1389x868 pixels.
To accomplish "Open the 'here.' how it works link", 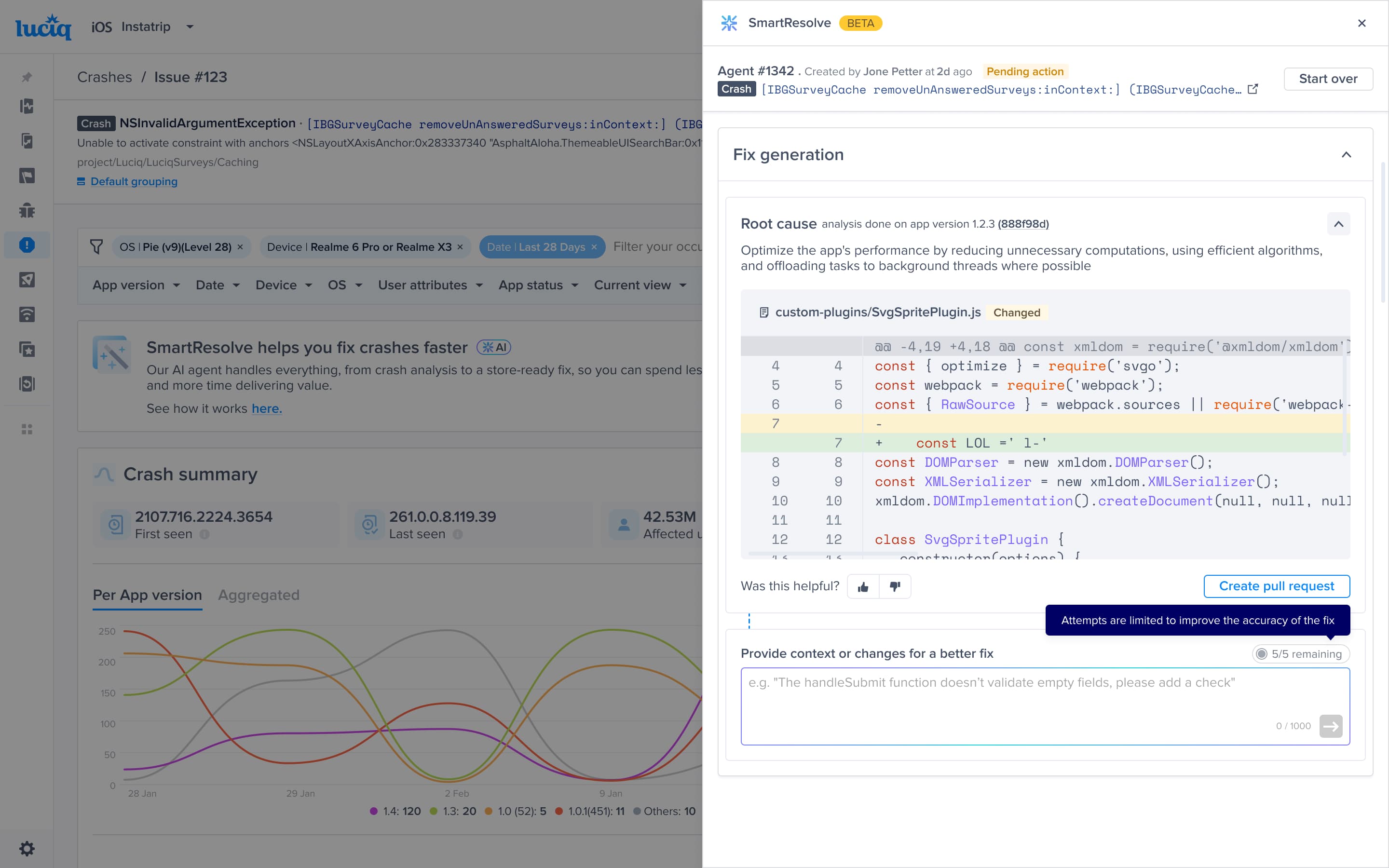I will (267, 408).
